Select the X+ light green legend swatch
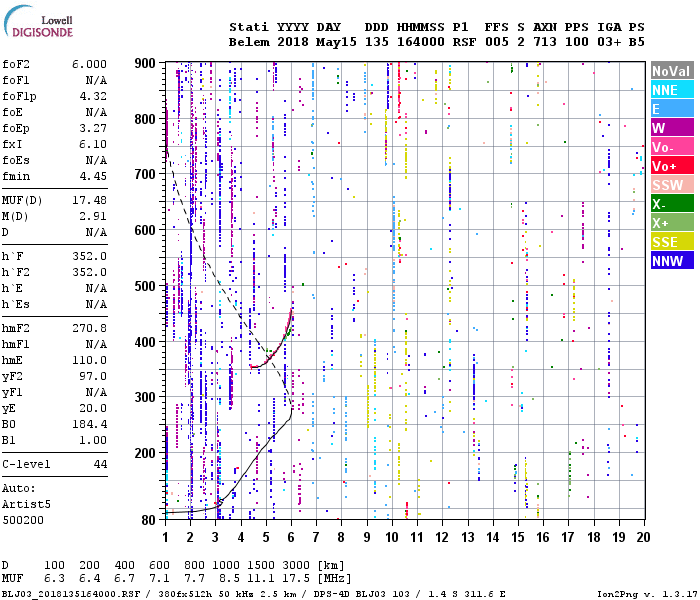 (x=672, y=222)
